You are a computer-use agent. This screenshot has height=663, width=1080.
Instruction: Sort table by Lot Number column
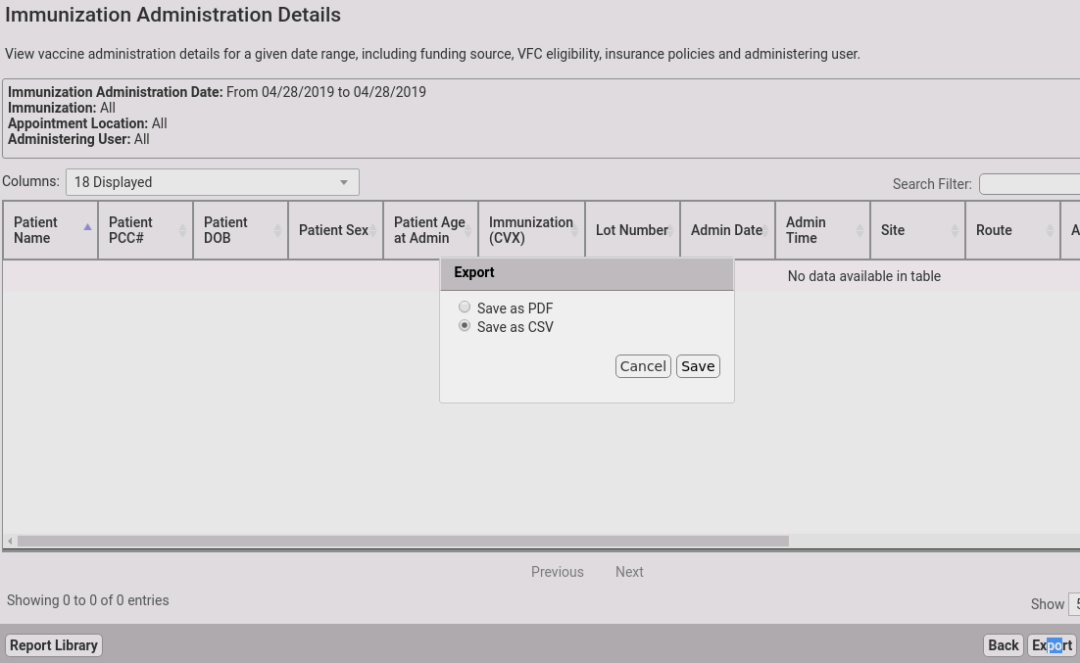[632, 230]
